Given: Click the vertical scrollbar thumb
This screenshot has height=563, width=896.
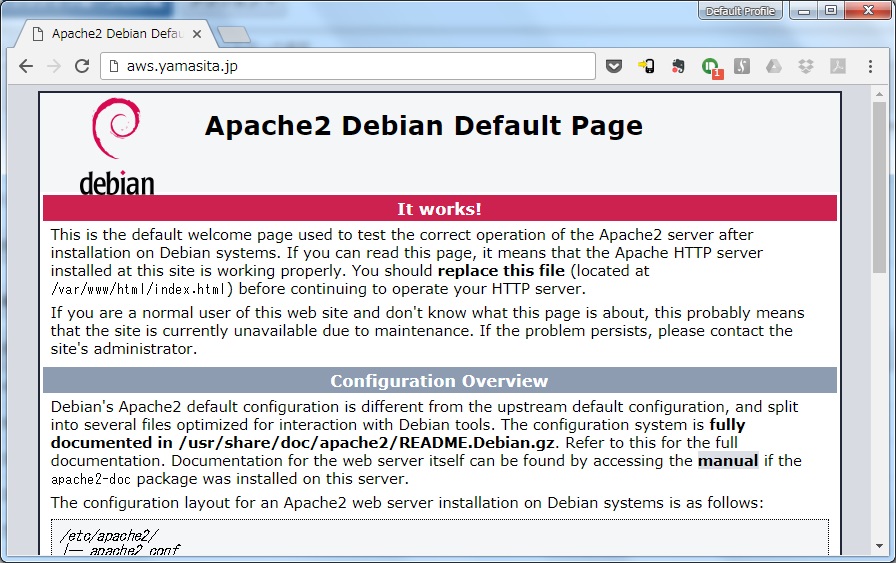Looking at the screenshot, I should pyautogui.click(x=879, y=187).
